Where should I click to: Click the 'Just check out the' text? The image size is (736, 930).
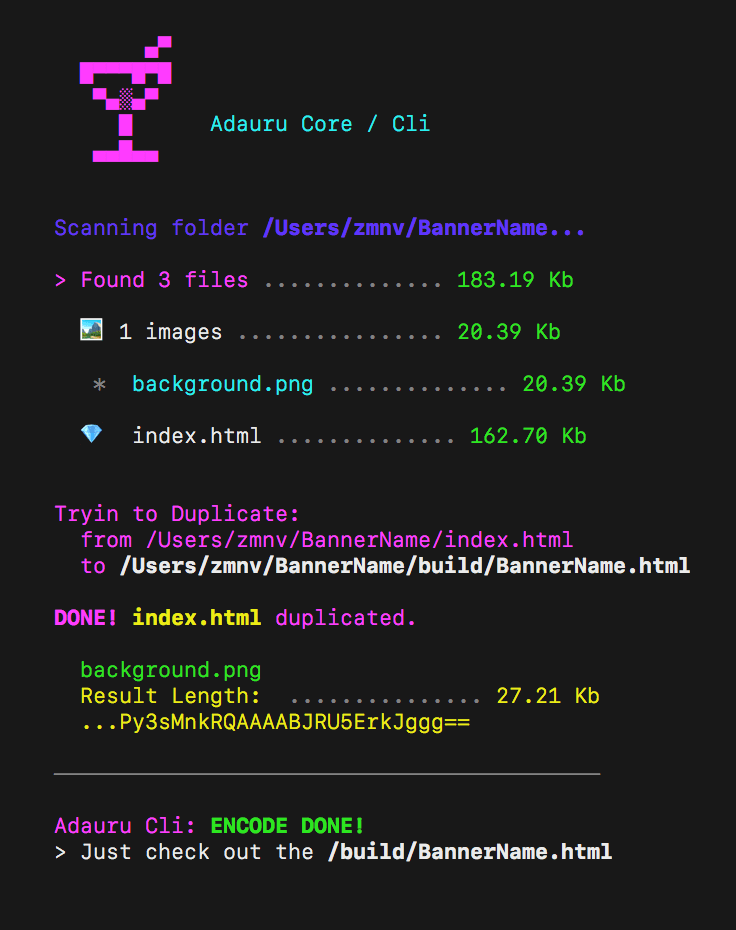coord(197,852)
